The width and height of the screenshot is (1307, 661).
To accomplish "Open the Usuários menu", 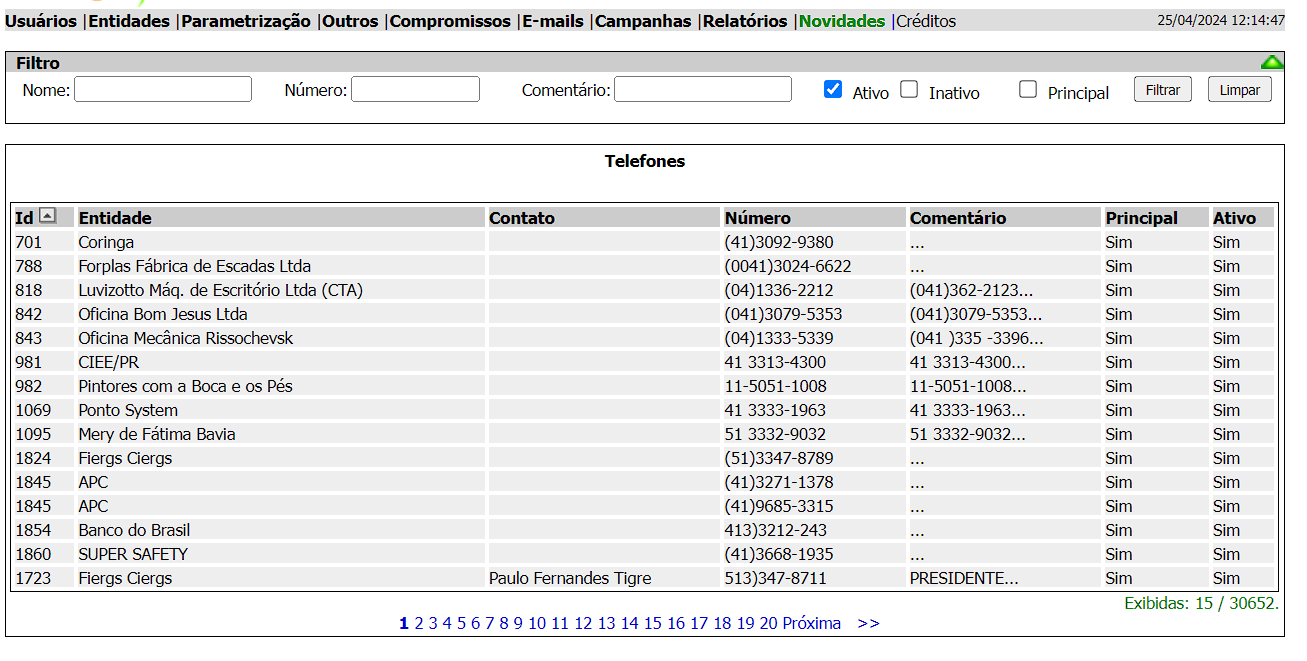I will (x=41, y=21).
